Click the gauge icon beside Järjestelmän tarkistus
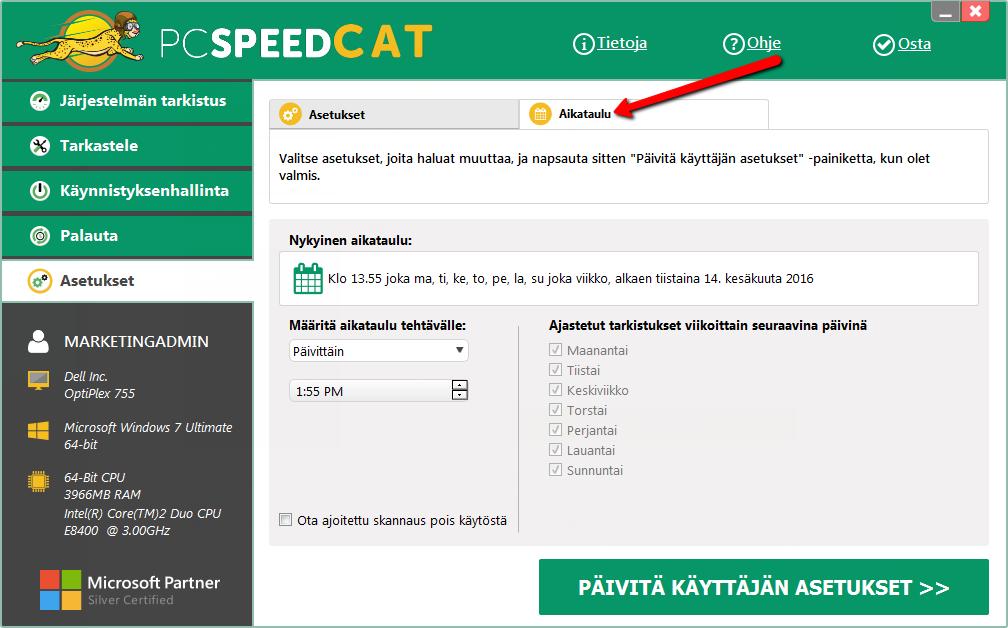Screen dimensions: 1008x628 (40, 101)
